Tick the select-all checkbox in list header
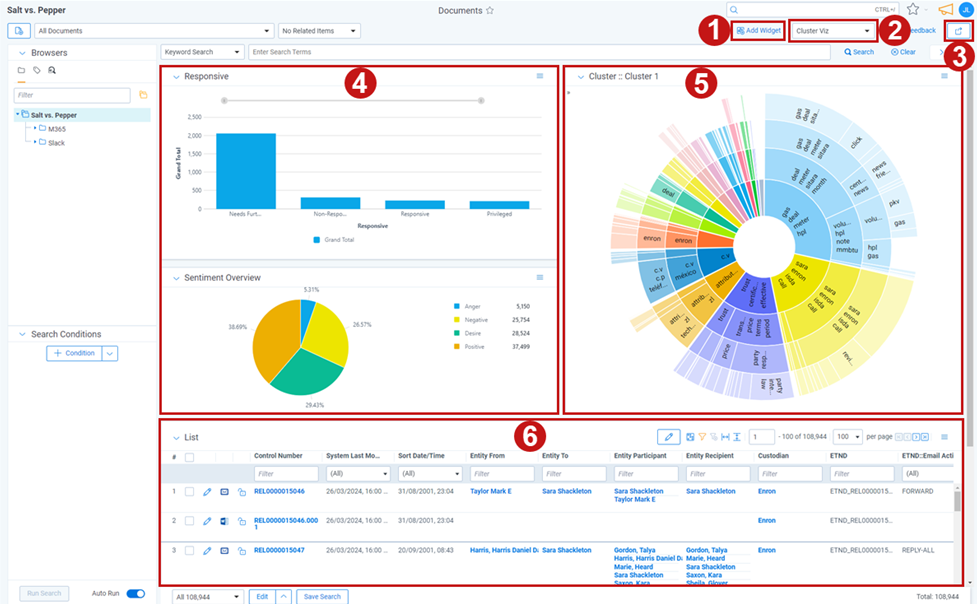Image resolution: width=977 pixels, height=604 pixels. click(x=189, y=457)
